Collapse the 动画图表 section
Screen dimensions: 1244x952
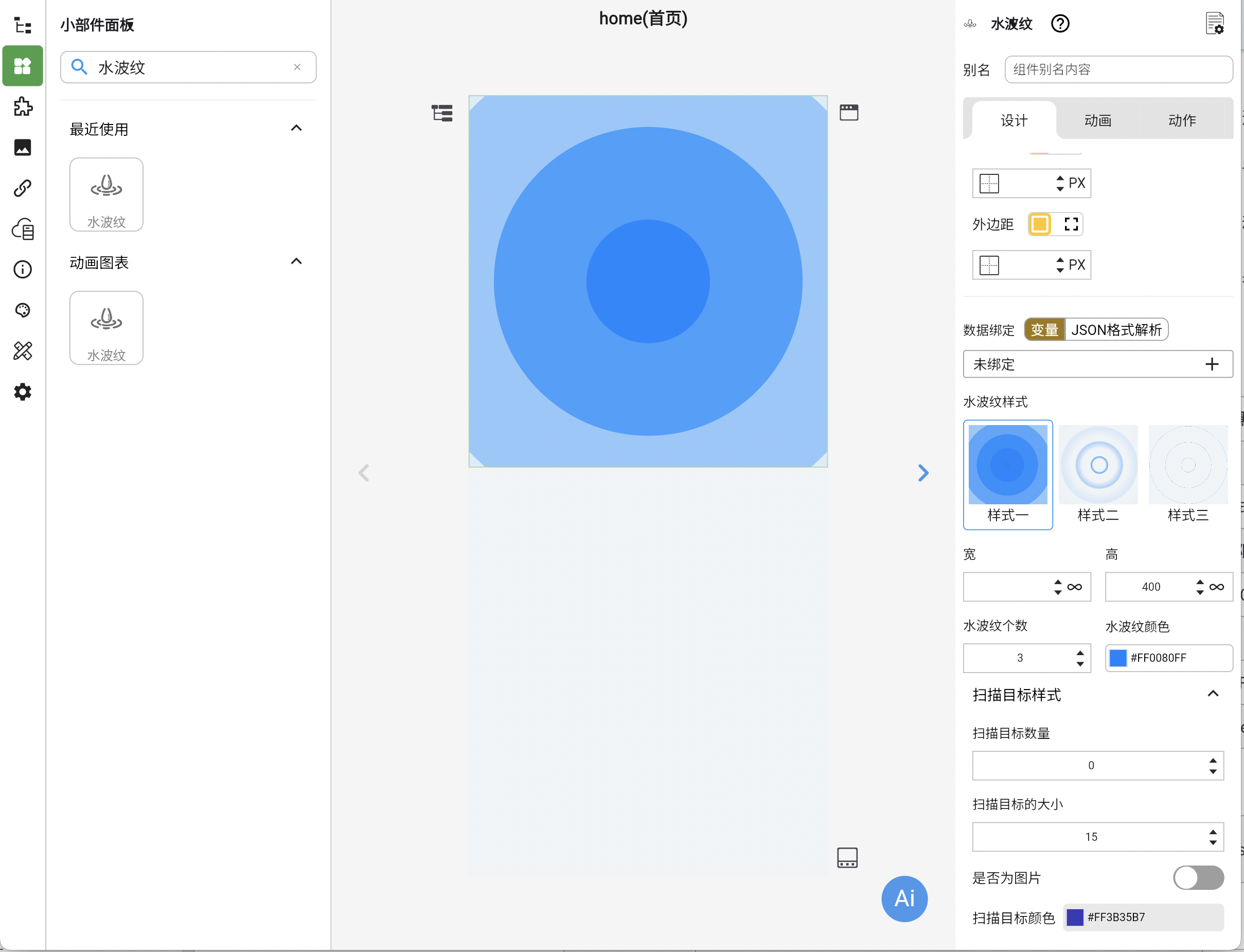pyautogui.click(x=296, y=262)
